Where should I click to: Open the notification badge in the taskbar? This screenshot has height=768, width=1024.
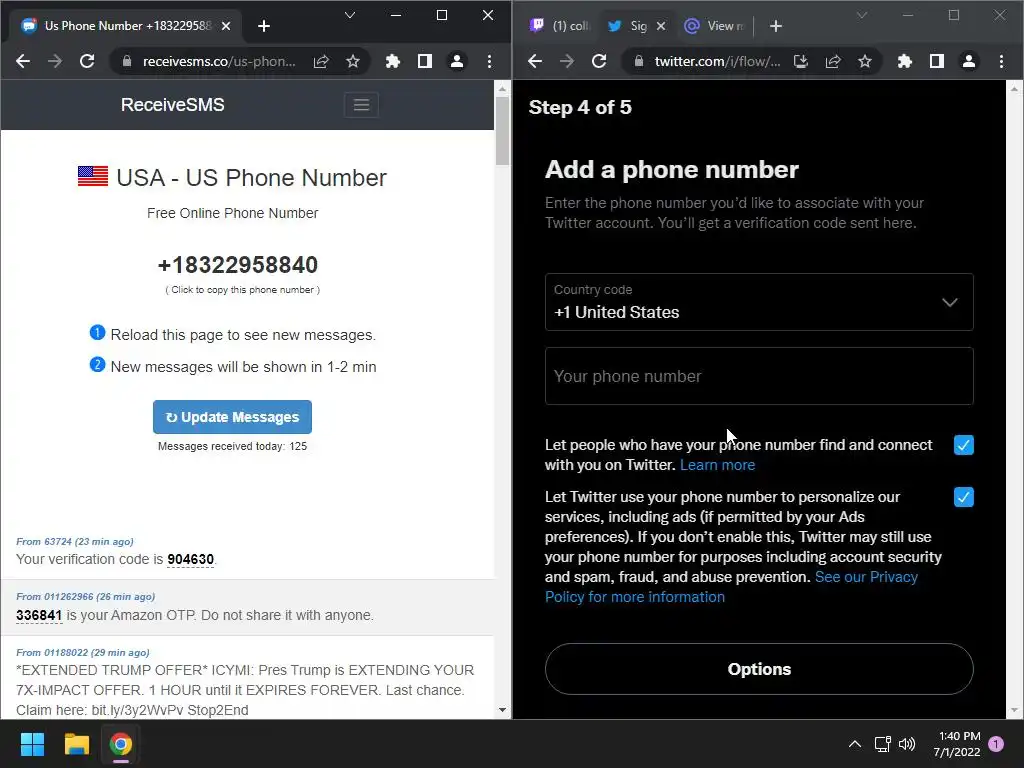[x=996, y=743]
